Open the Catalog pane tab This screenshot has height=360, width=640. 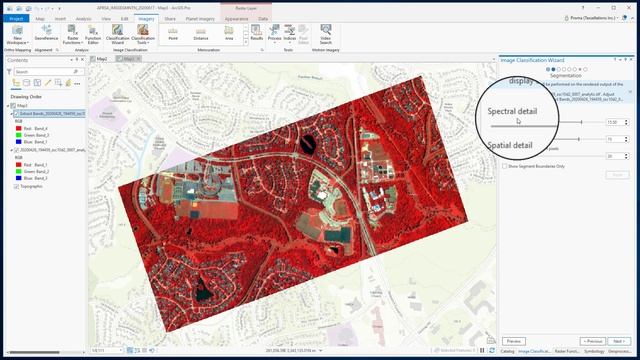pos(507,351)
